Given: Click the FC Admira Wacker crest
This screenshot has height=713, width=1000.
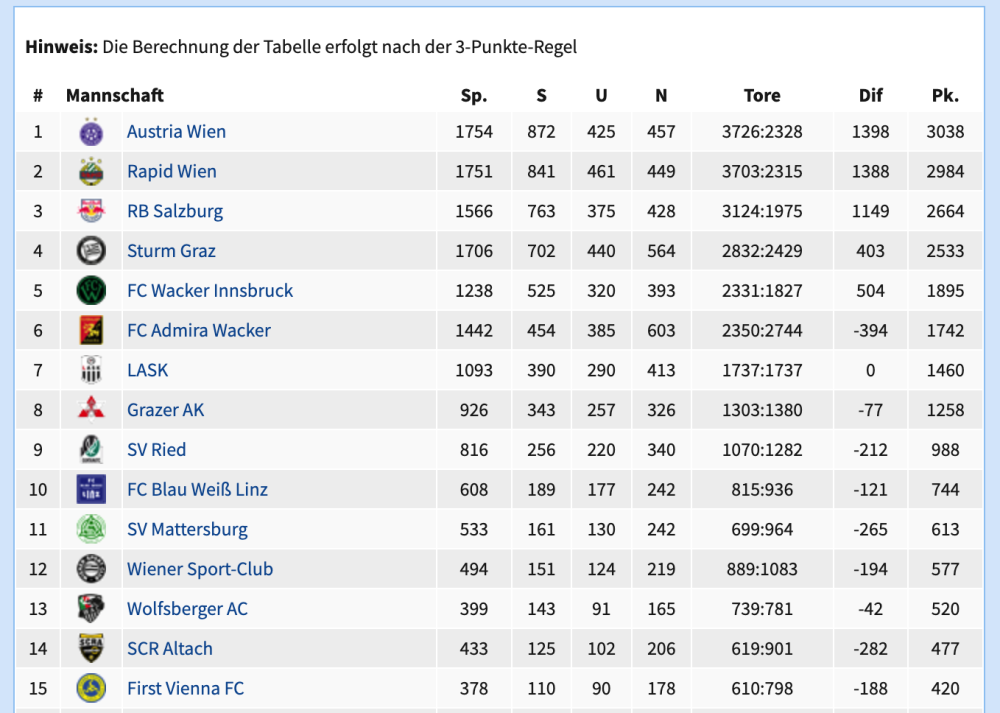Looking at the screenshot, I should coord(91,331).
